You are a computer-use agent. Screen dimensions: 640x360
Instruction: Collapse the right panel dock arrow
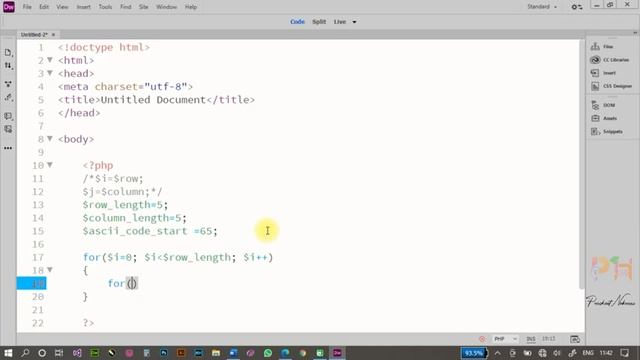click(x=635, y=33)
